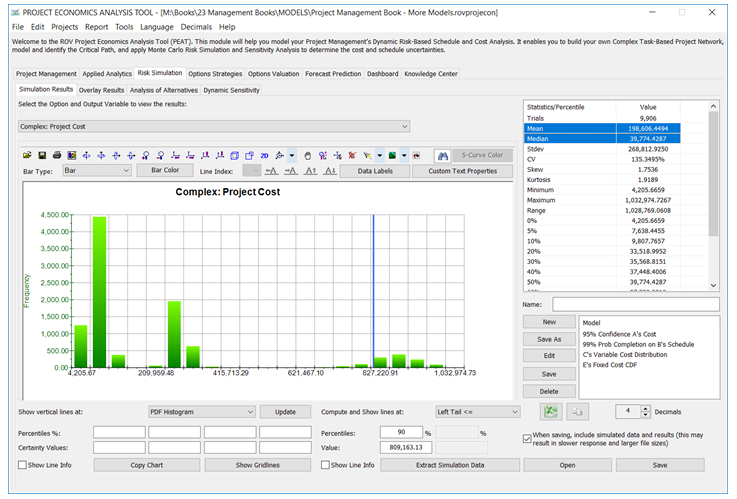Click the Data Labels button
This screenshot has height=499, width=737.
pos(375,171)
